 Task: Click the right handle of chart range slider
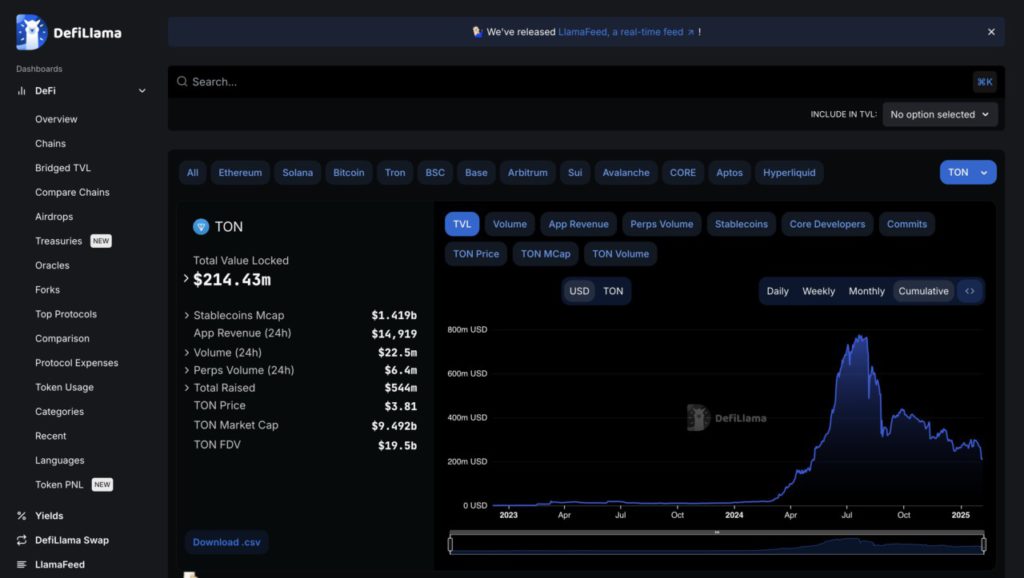[984, 544]
